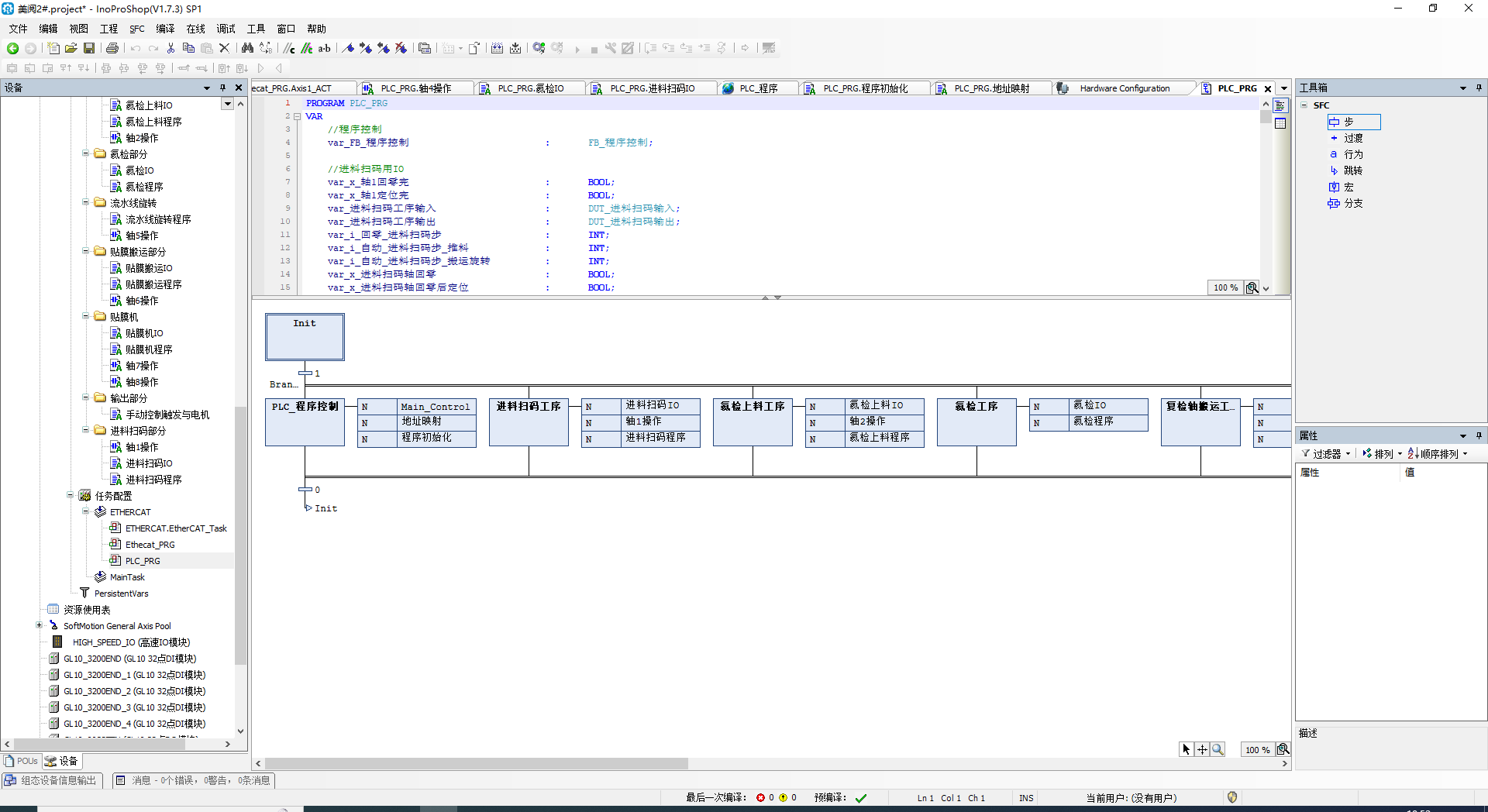Screen dimensions: 1488x812
Task: Click the login to device icon
Action: [539, 48]
